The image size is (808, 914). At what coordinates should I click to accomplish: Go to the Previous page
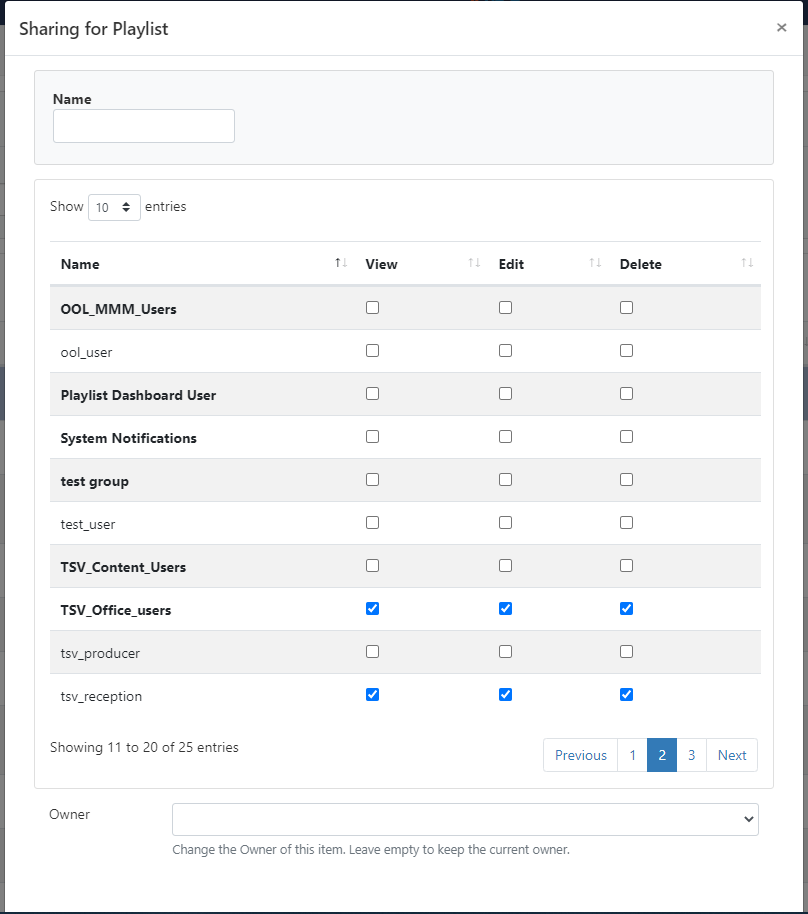point(581,755)
